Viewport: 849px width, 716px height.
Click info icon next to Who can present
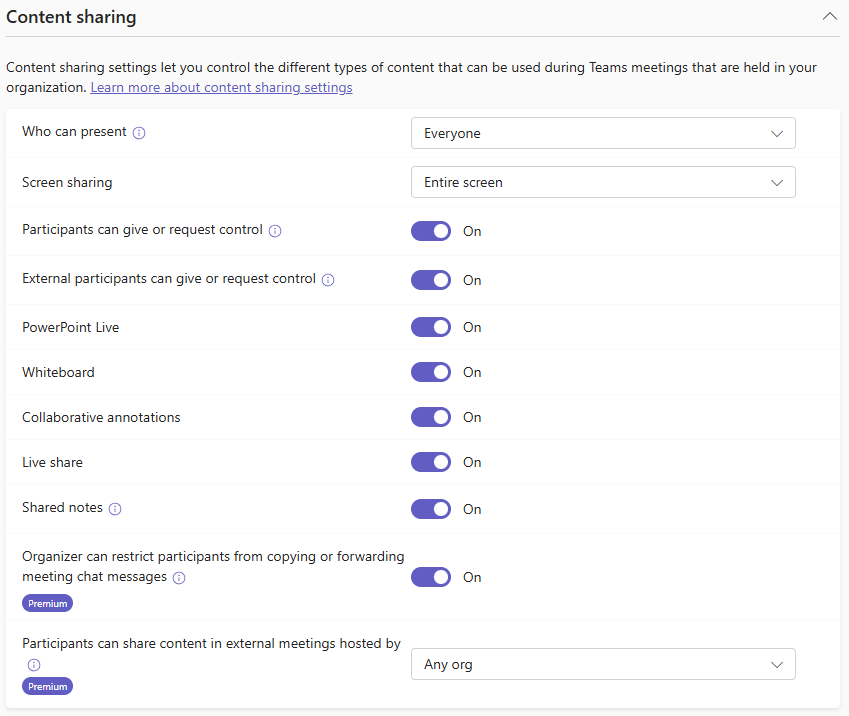tap(139, 133)
